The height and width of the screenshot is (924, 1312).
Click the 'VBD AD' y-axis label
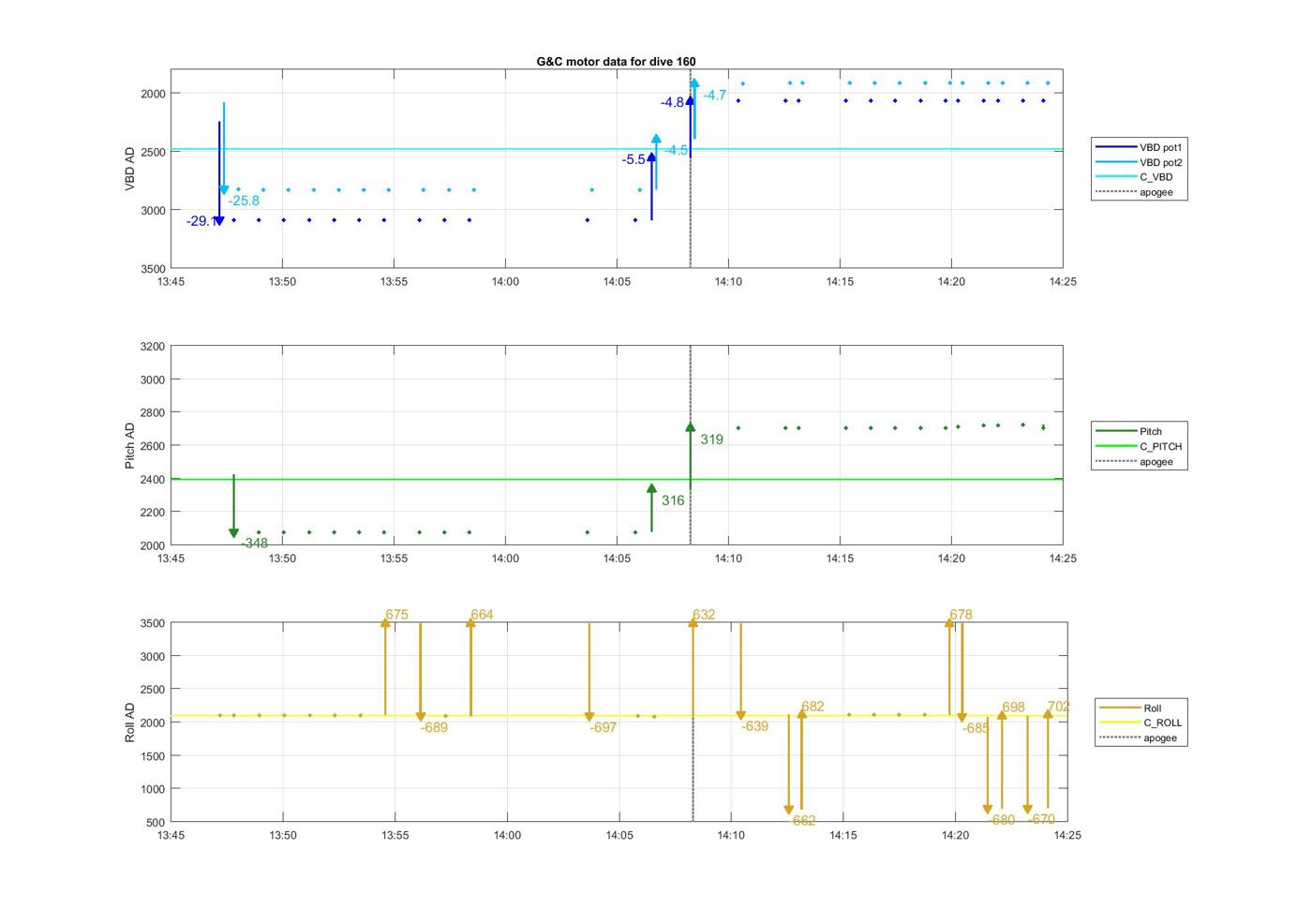click(130, 169)
